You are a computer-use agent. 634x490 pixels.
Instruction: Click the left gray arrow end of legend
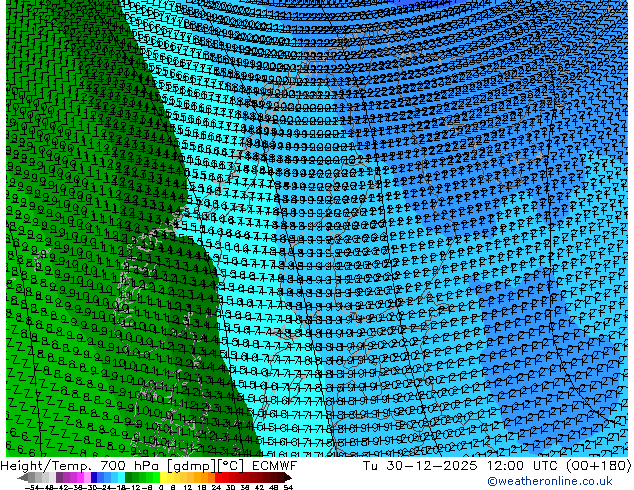(x=23, y=478)
